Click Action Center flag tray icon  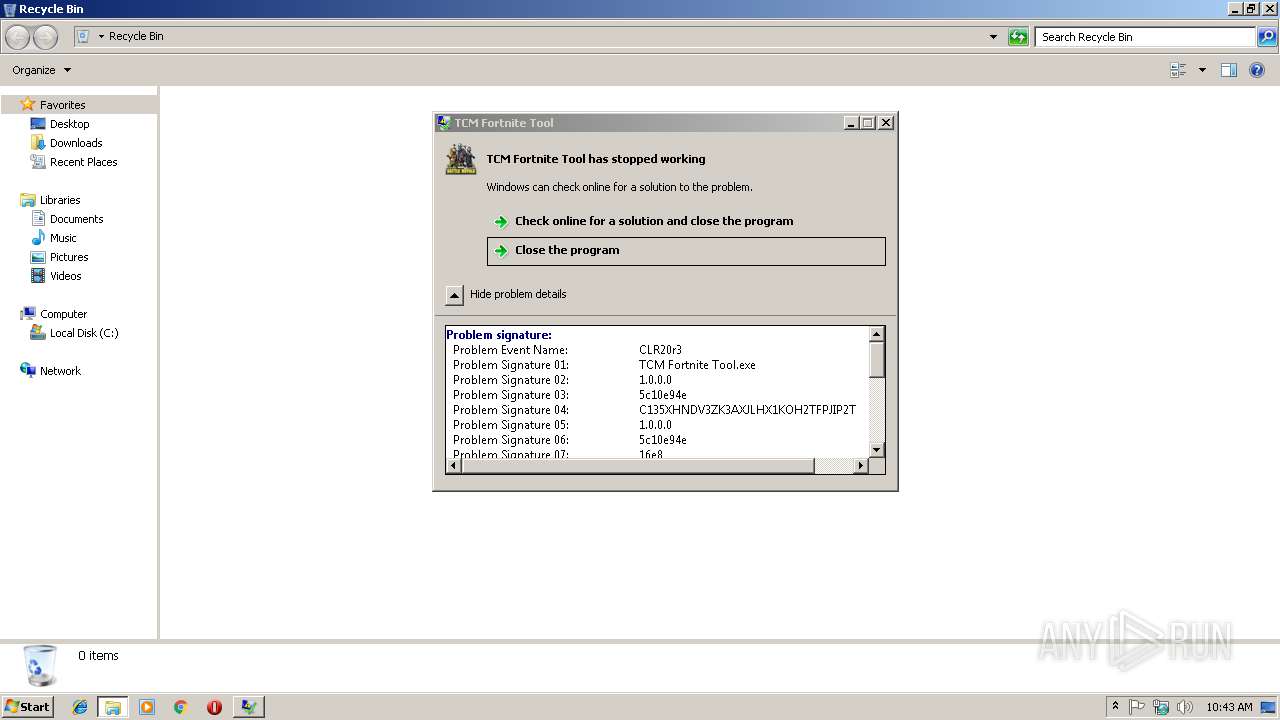1137,707
